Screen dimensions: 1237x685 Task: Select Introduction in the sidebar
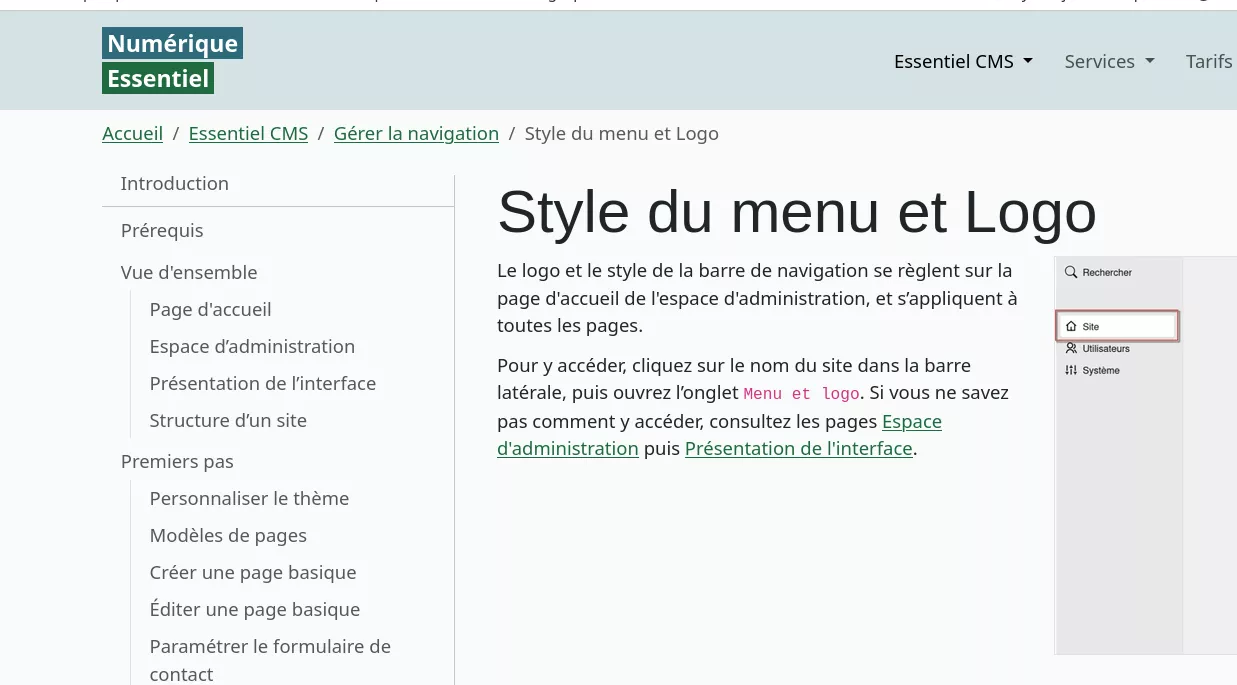point(175,183)
